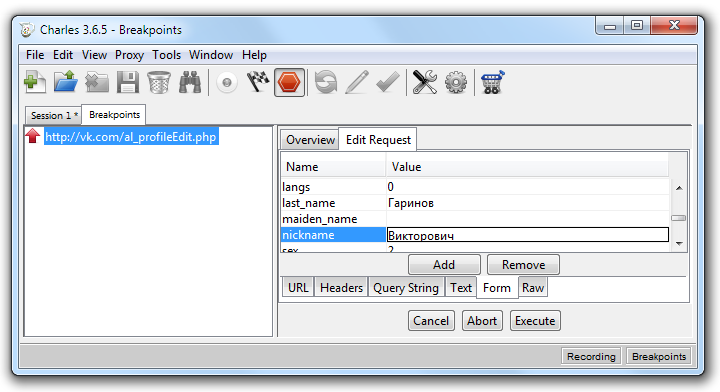Select the Form tab
The height and width of the screenshot is (392, 720).
tap(497, 288)
